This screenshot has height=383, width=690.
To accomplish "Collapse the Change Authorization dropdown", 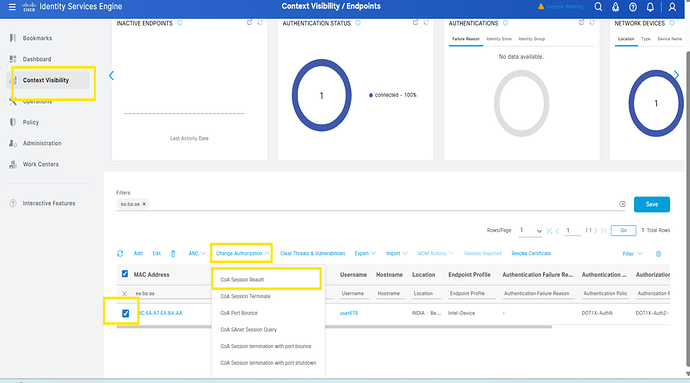I will [x=242, y=254].
